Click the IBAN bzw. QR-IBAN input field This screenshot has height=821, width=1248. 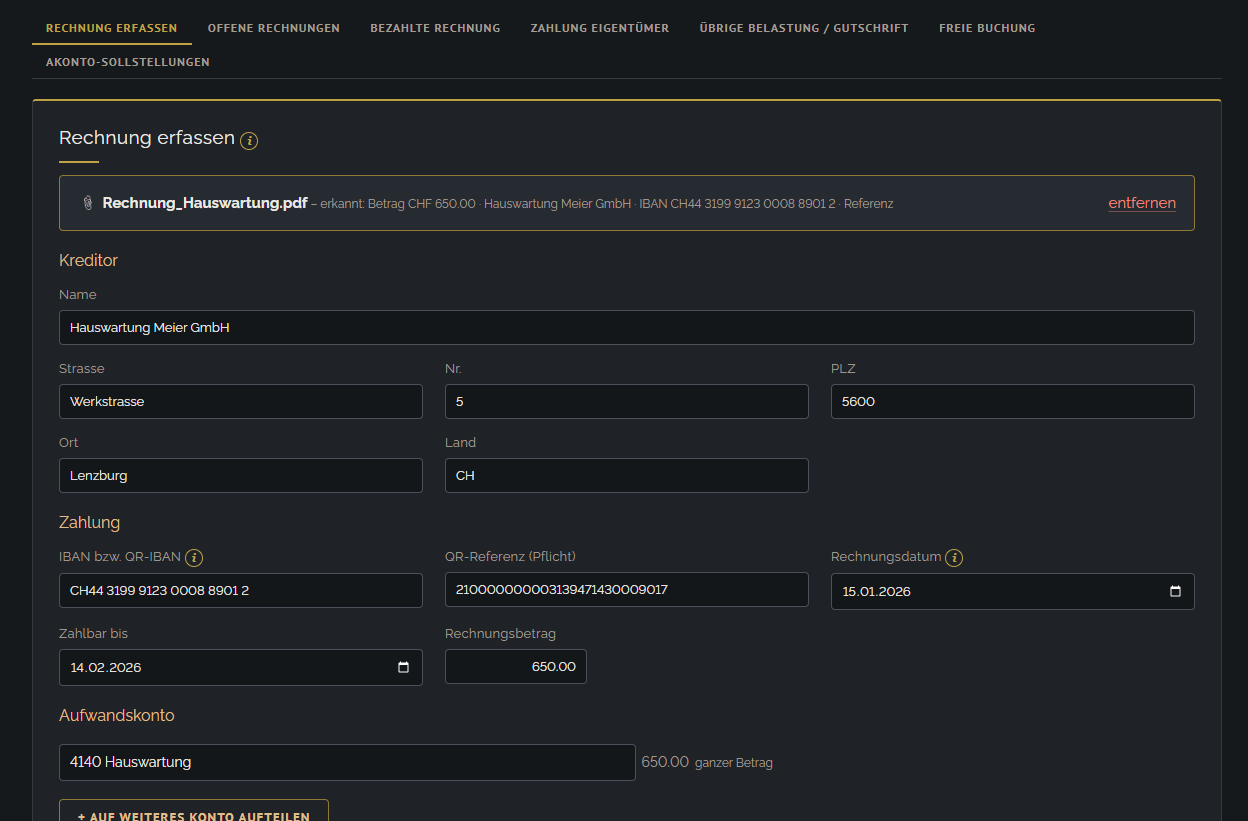(x=241, y=590)
